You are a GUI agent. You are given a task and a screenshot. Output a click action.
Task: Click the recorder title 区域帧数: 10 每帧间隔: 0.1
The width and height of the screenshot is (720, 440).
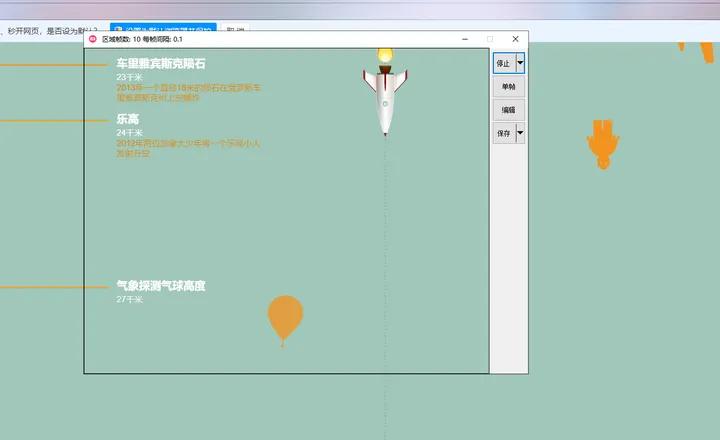[x=142, y=39]
